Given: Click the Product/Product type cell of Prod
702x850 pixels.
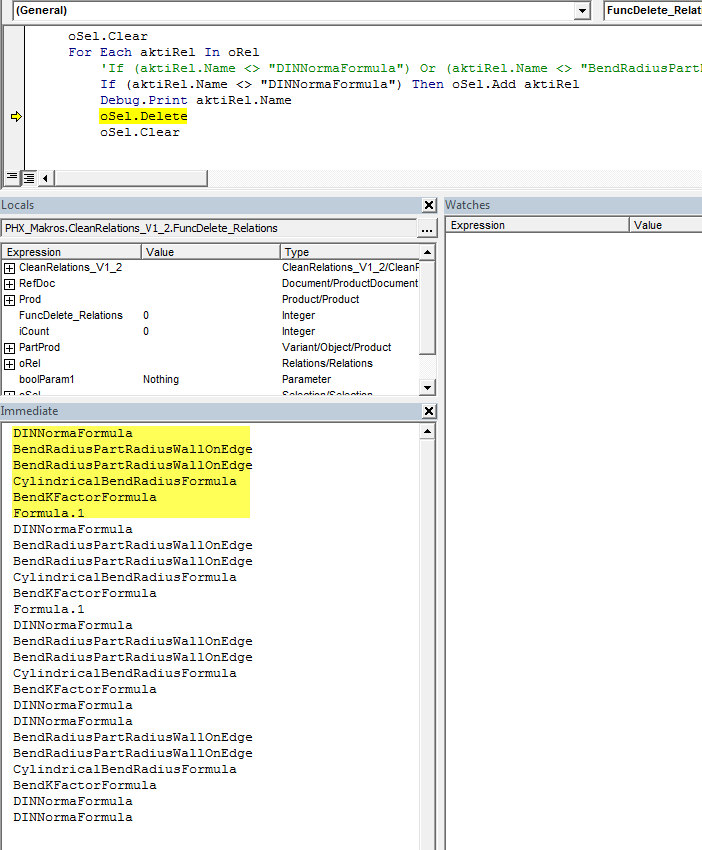Looking at the screenshot, I should [x=320, y=299].
